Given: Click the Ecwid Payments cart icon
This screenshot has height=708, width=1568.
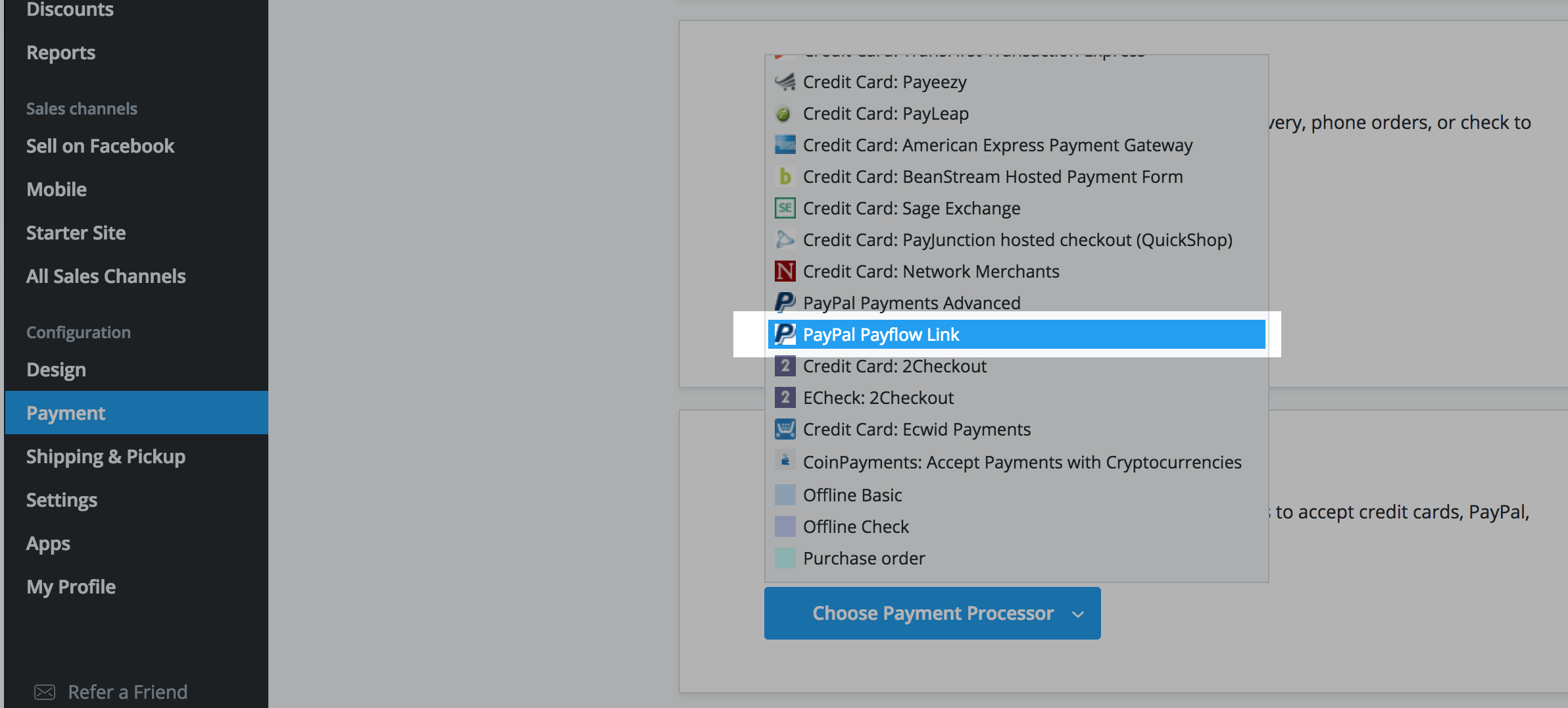Looking at the screenshot, I should 785,429.
